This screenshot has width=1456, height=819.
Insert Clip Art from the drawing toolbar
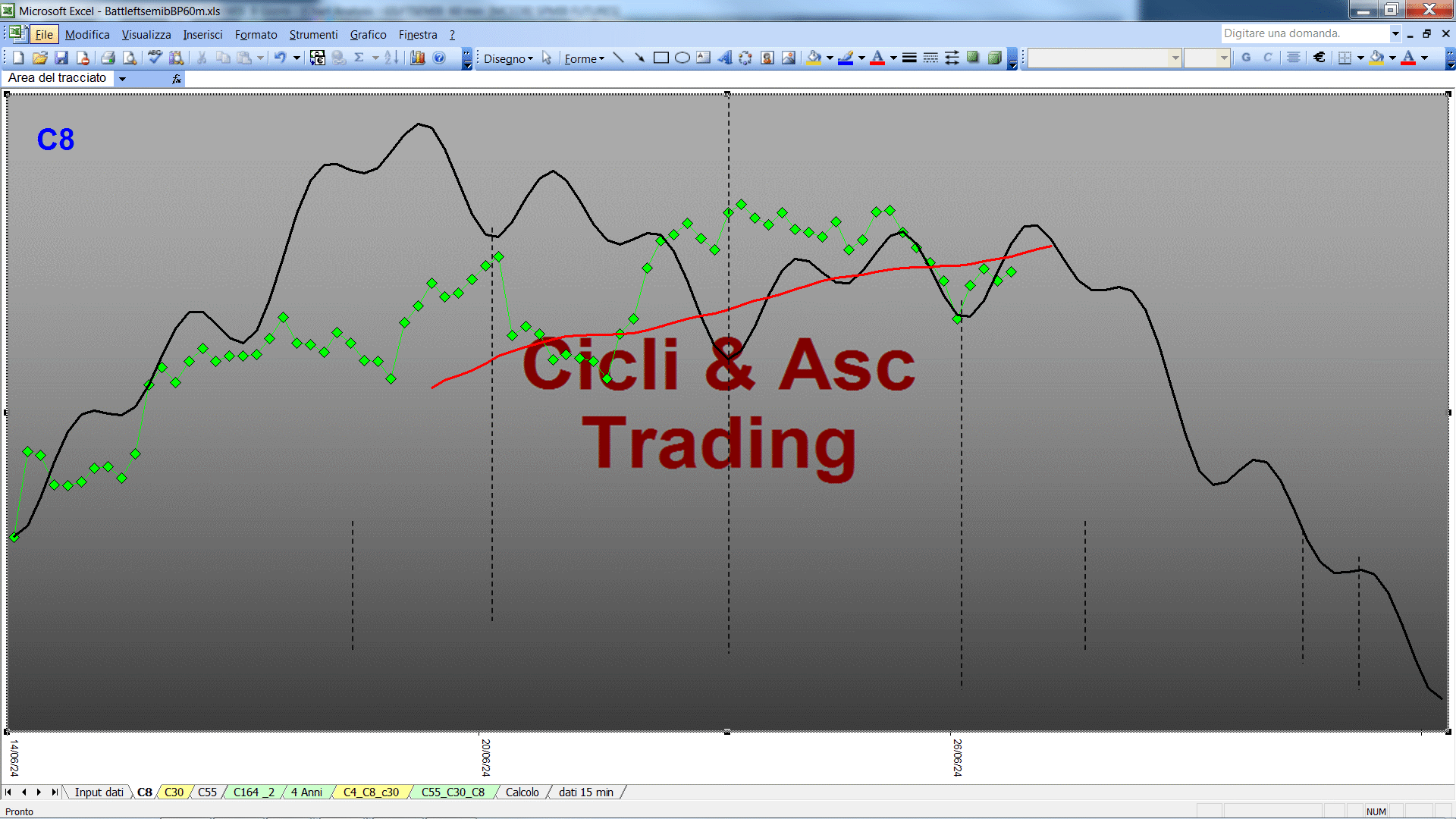click(x=767, y=58)
